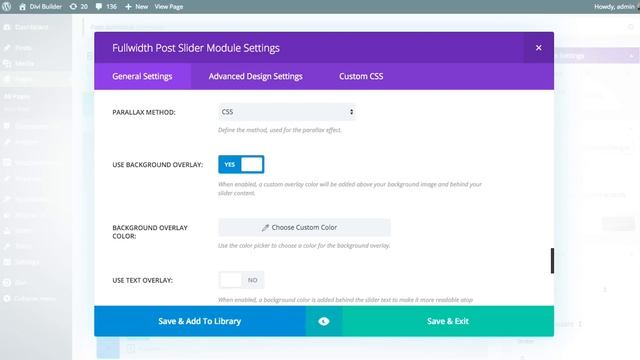
Task: Open the 136 comments indicator
Action: pyautogui.click(x=106, y=7)
